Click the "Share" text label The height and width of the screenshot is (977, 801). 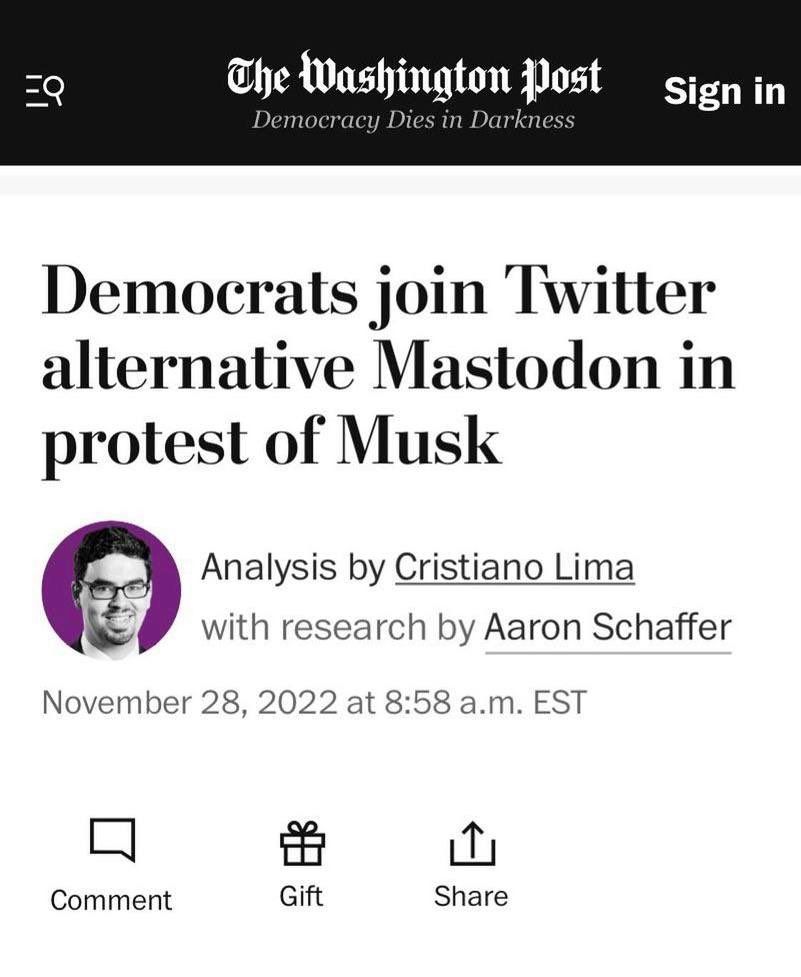(471, 896)
